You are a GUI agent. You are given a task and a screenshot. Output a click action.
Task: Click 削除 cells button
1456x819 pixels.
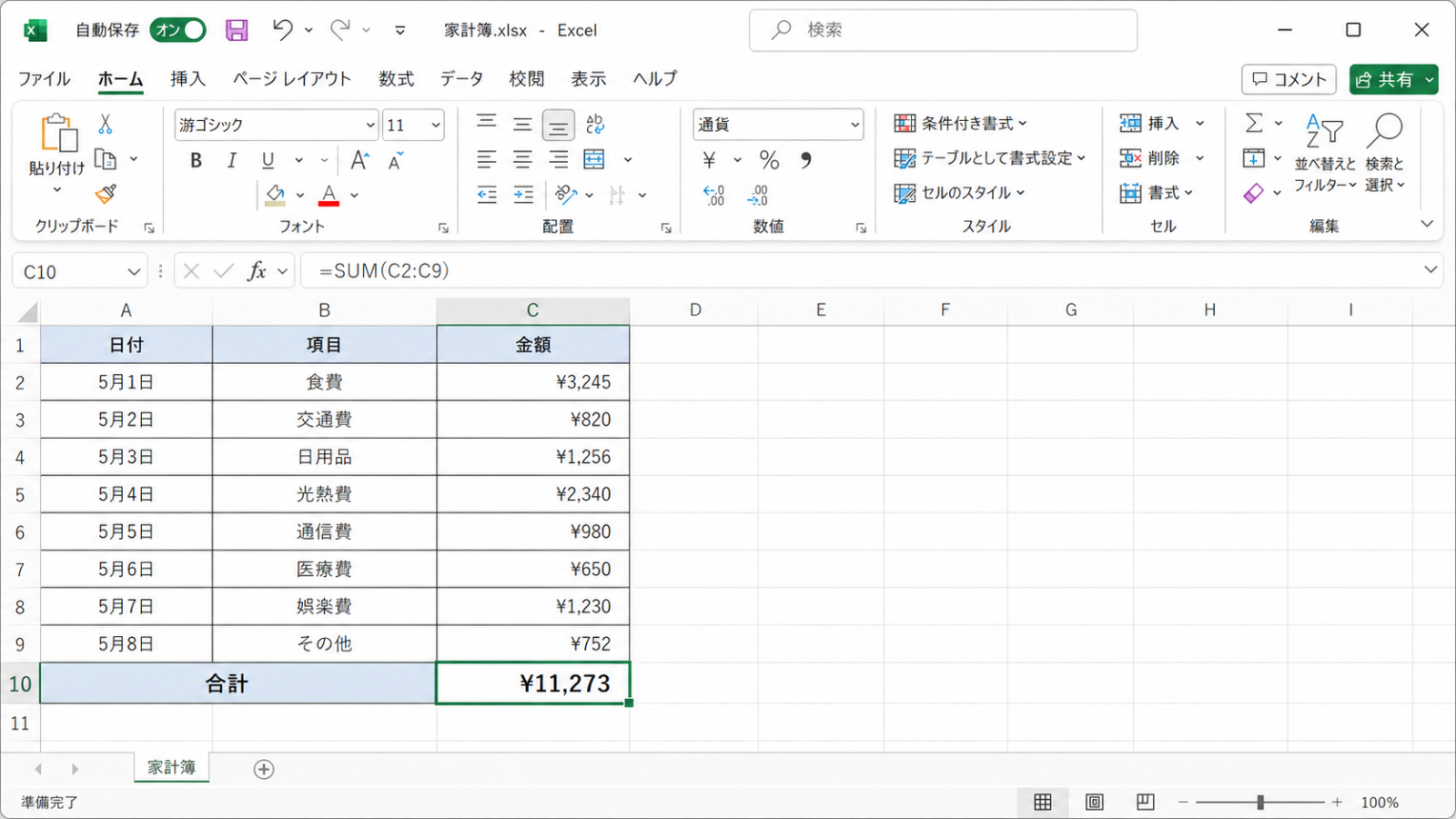pos(1162,158)
